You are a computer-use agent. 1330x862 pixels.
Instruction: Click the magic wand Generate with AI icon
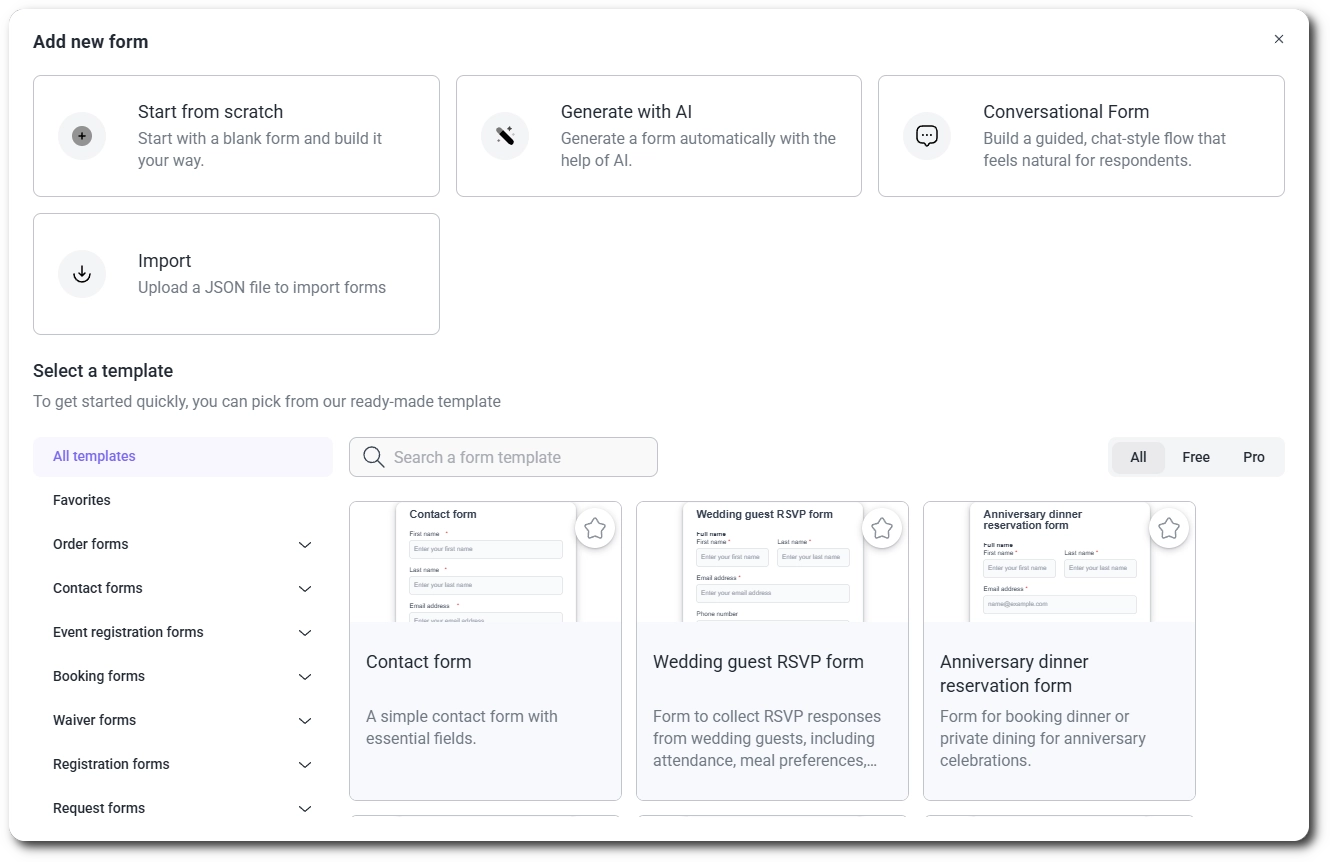tap(505, 136)
